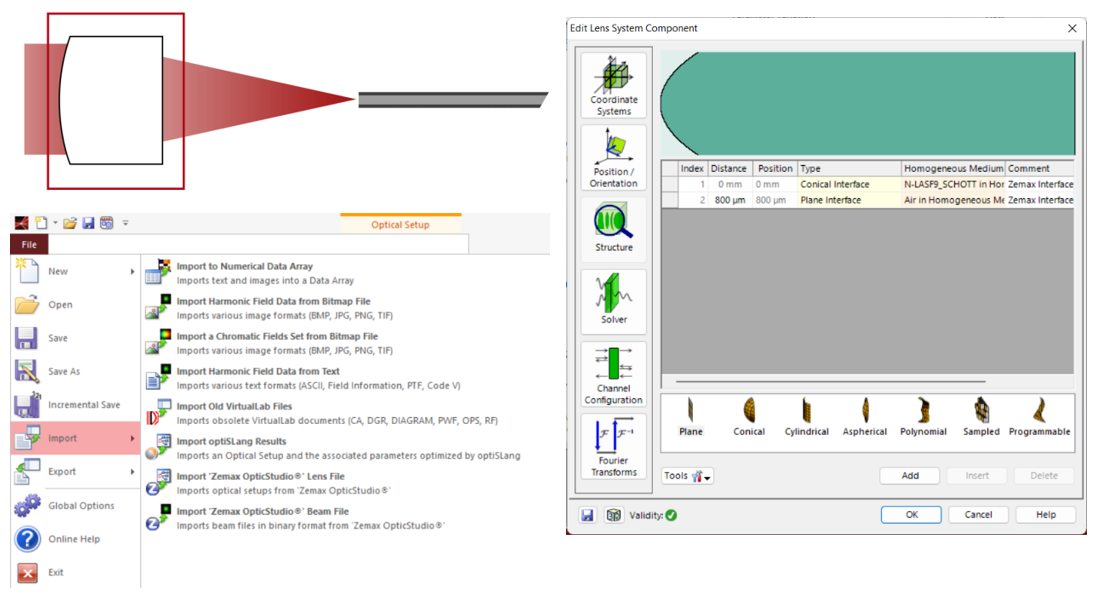Viewport: 1098px width, 601px height.
Task: Open the Fourier Transforms page
Action: pyautogui.click(x=613, y=446)
